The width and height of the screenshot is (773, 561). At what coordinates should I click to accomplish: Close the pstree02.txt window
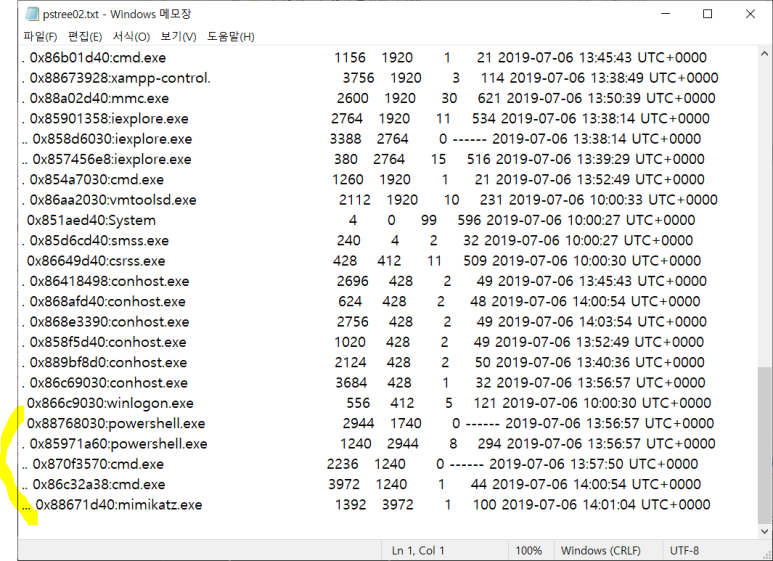tap(750, 14)
